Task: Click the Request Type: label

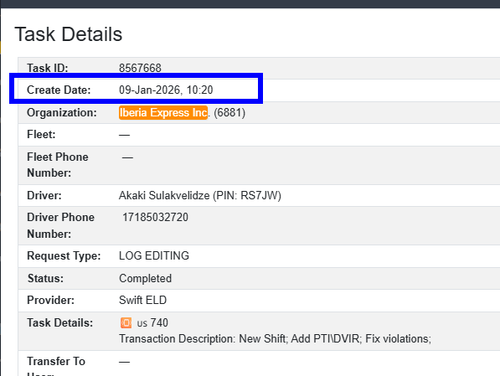Action: (x=64, y=256)
